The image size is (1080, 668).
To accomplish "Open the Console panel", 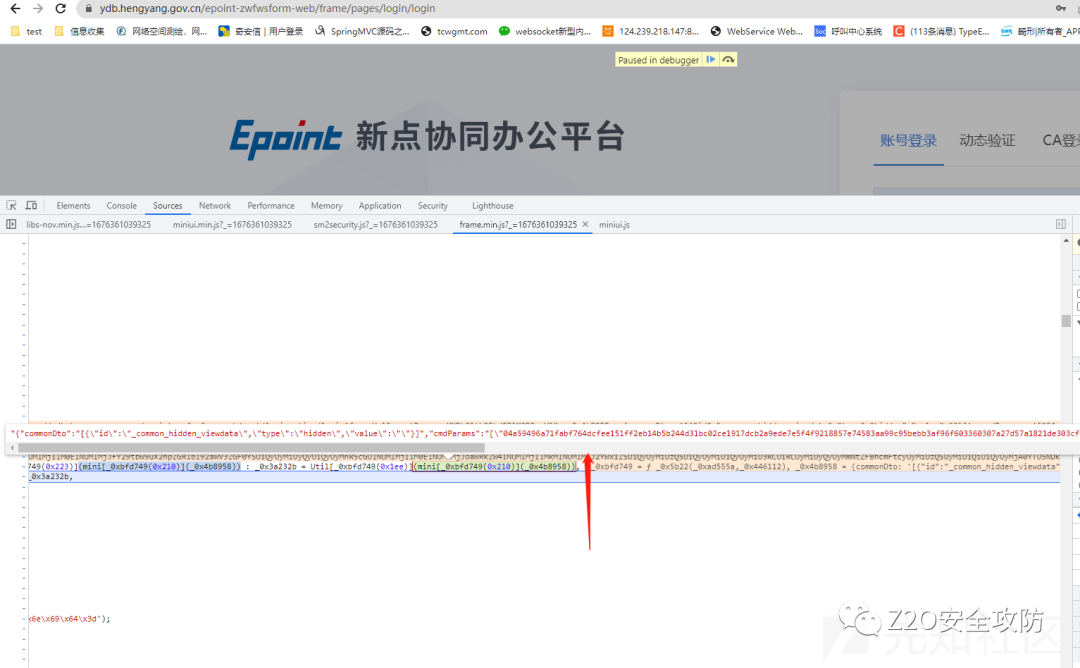I will point(121,206).
